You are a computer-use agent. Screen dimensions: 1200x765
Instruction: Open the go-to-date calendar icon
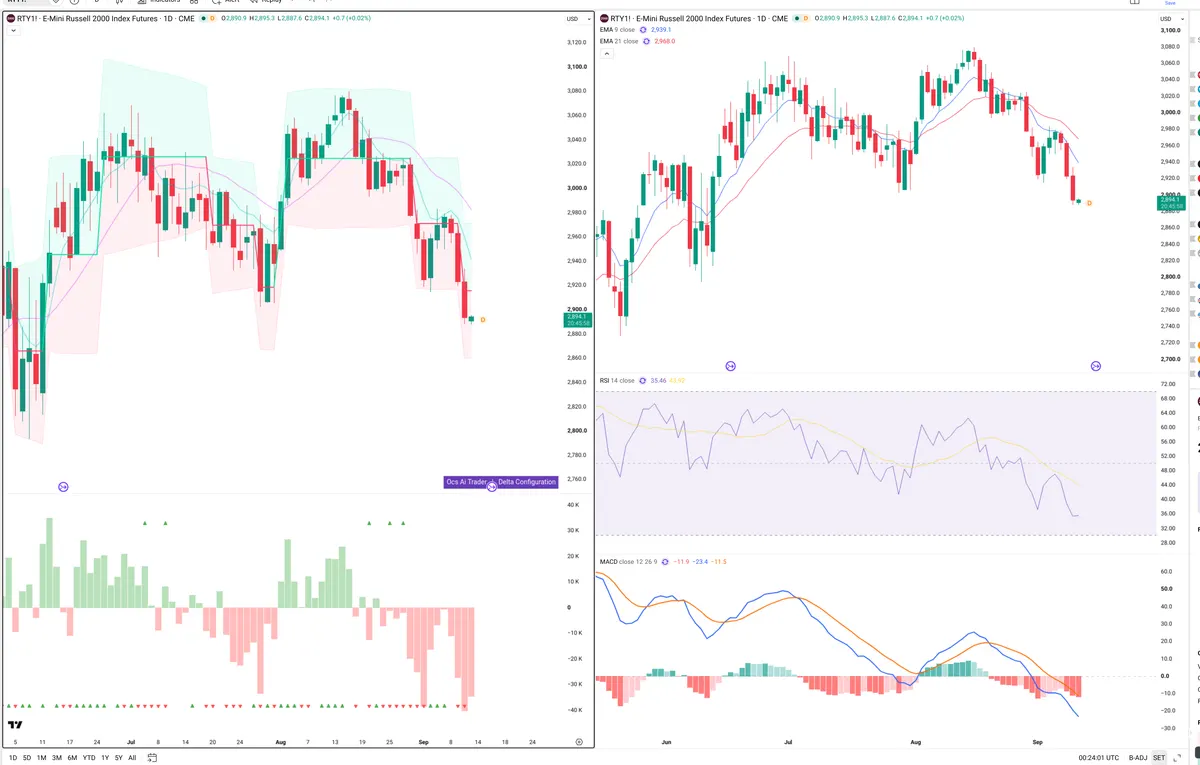click(151, 758)
